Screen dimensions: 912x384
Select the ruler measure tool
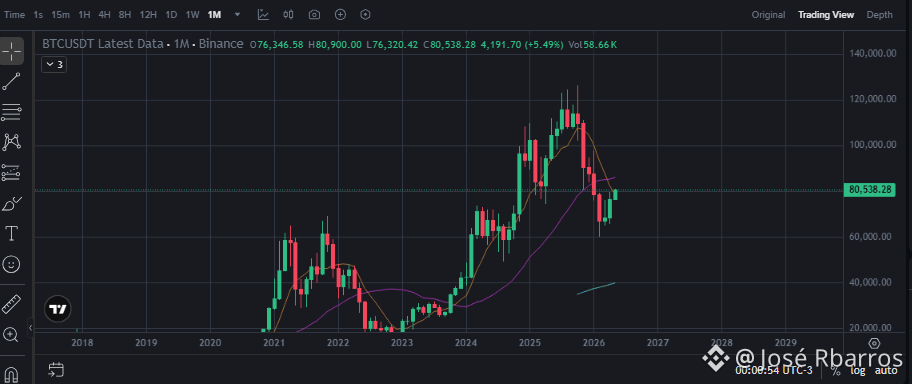[12, 304]
